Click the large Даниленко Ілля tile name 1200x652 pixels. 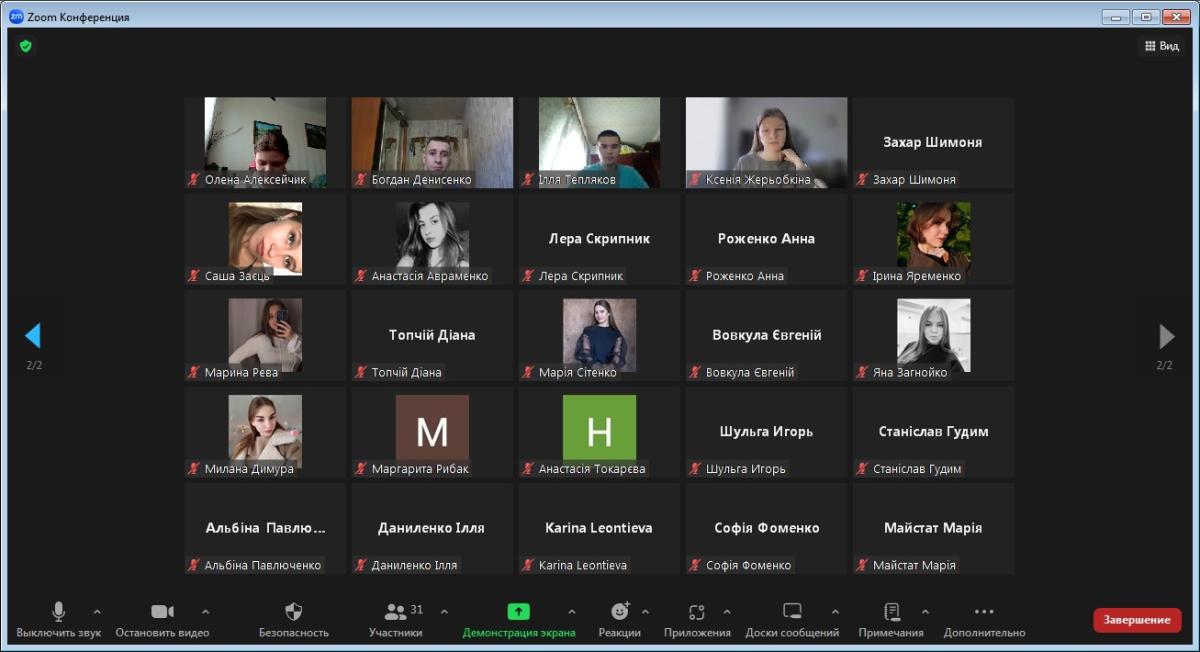point(432,528)
